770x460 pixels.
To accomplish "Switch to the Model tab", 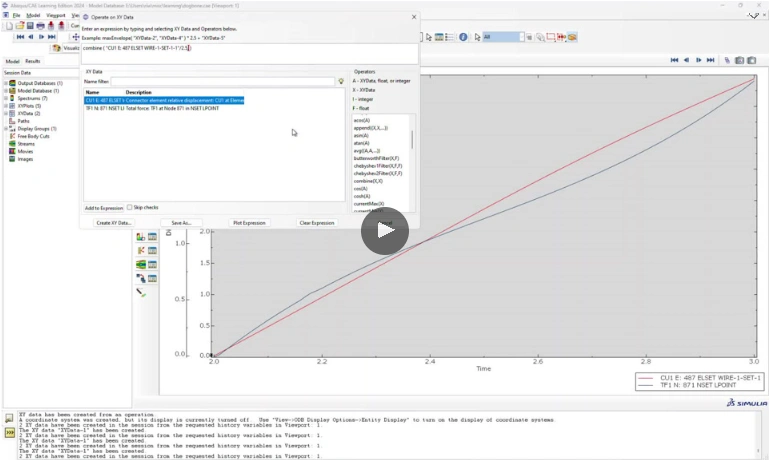I will tap(12, 61).
